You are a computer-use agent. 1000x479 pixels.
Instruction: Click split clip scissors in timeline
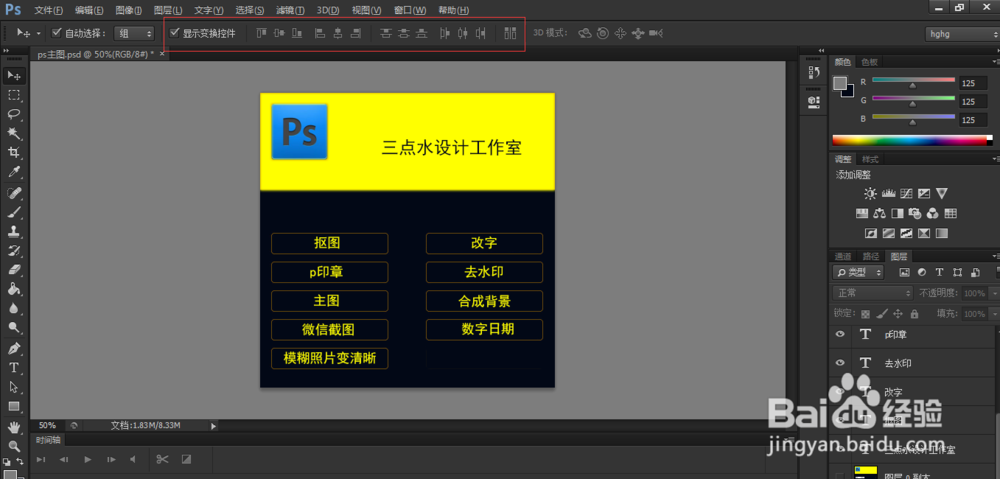pyautogui.click(x=162, y=459)
